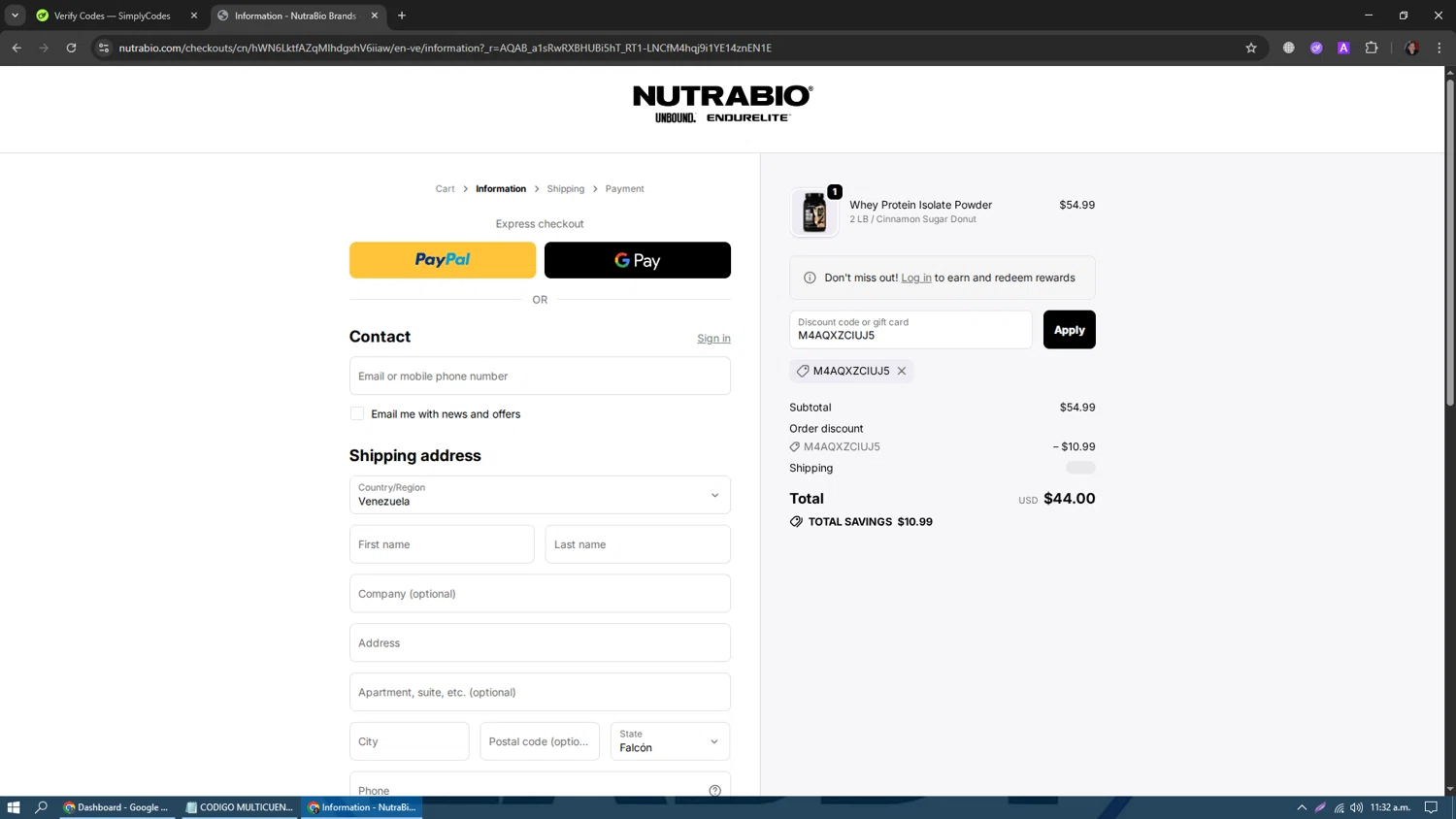1456x819 pixels.
Task: Open a new browser tab
Action: [x=402, y=16]
